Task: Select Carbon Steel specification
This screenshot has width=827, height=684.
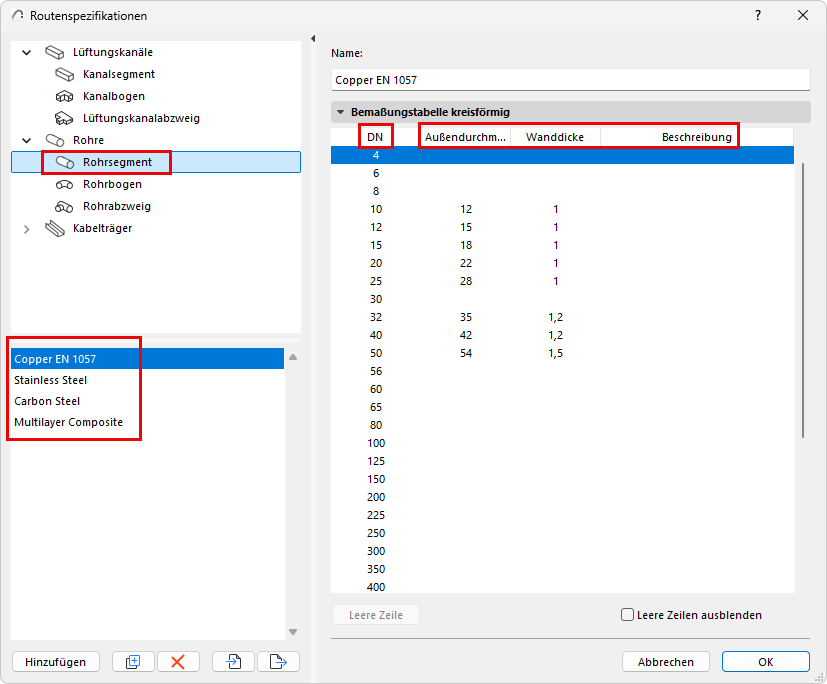Action: coord(148,401)
